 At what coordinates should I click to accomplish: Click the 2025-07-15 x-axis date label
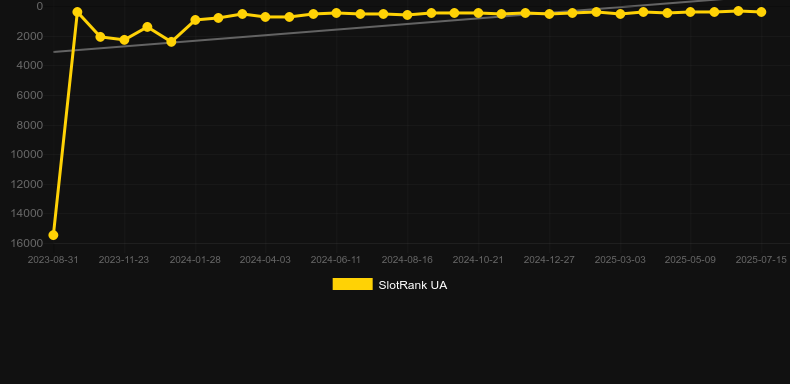pos(761,260)
